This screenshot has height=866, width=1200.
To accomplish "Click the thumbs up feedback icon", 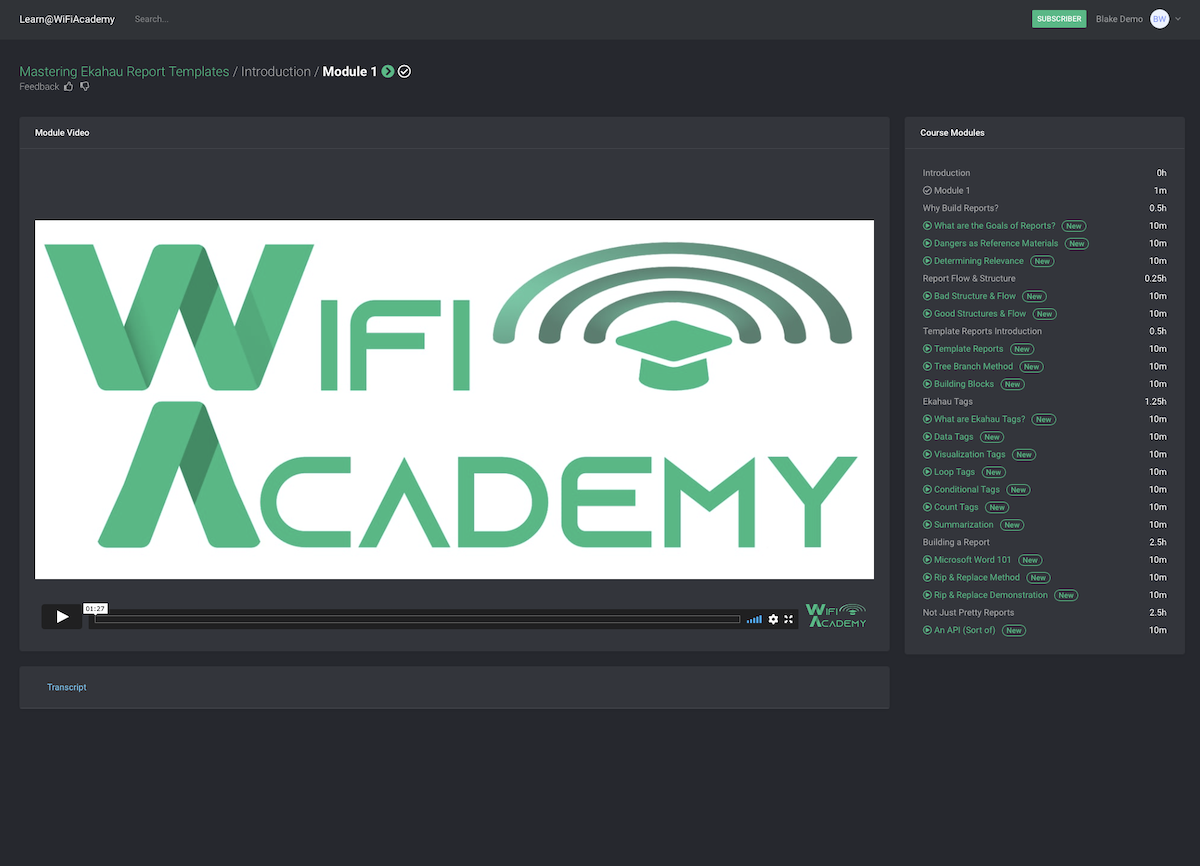I will (69, 87).
